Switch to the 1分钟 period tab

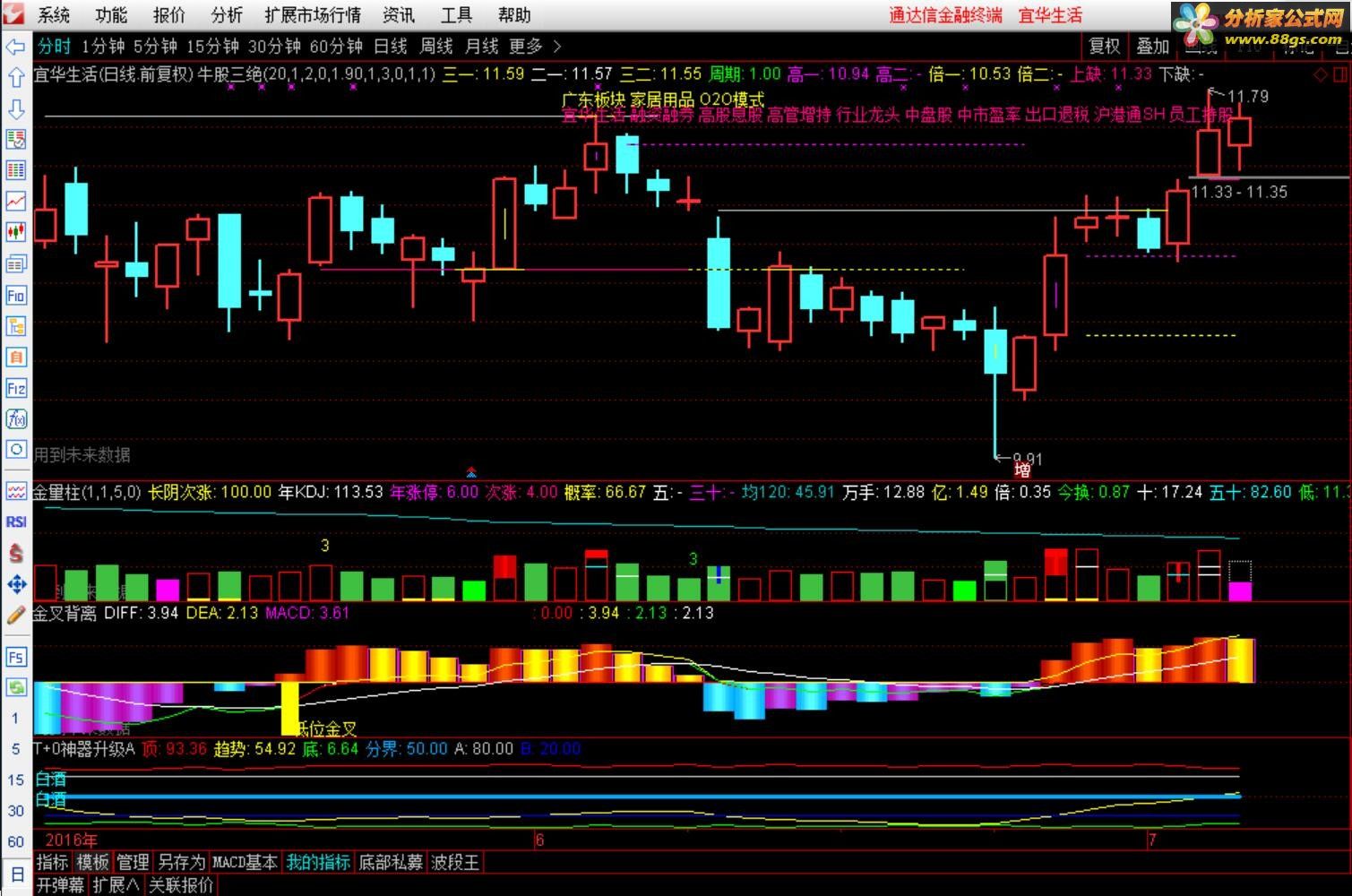pyautogui.click(x=103, y=47)
